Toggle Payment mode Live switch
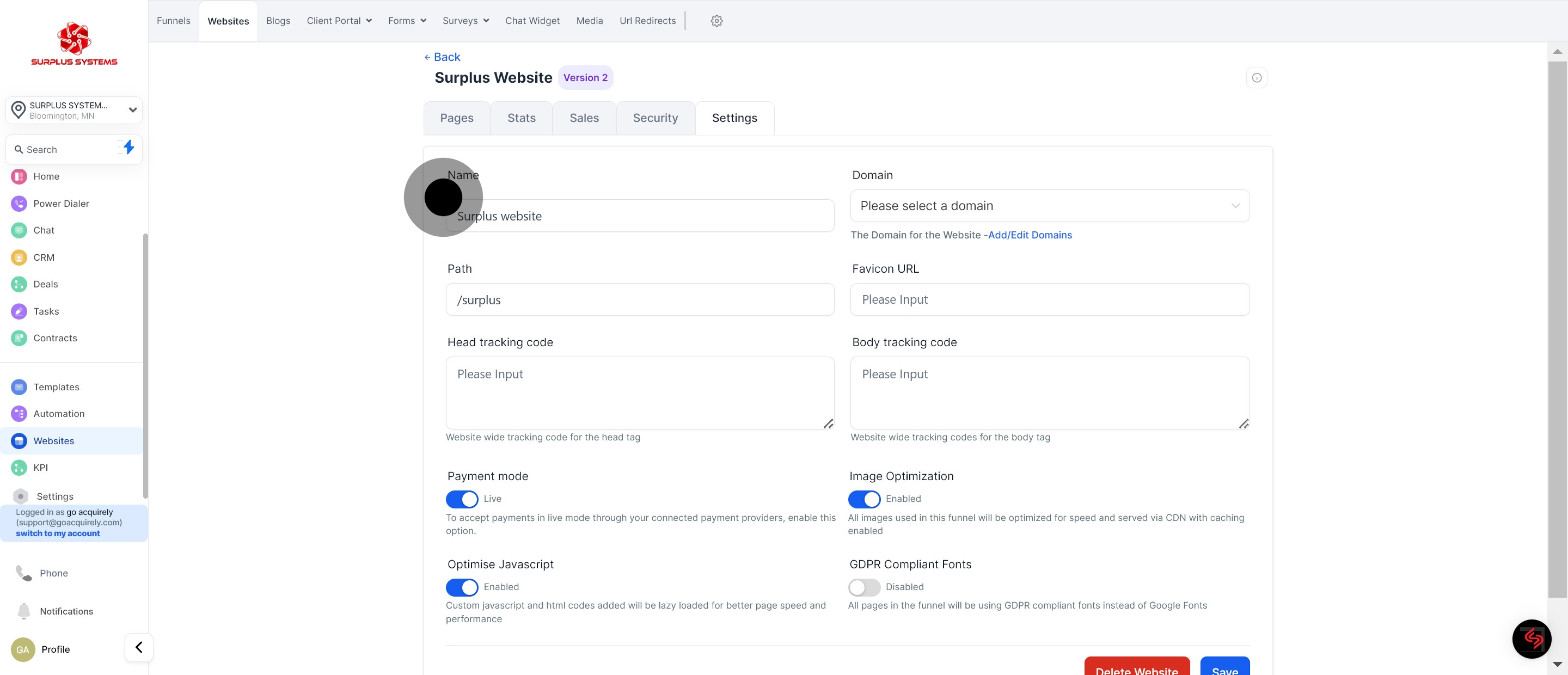Viewport: 1568px width, 675px height. pyautogui.click(x=462, y=499)
